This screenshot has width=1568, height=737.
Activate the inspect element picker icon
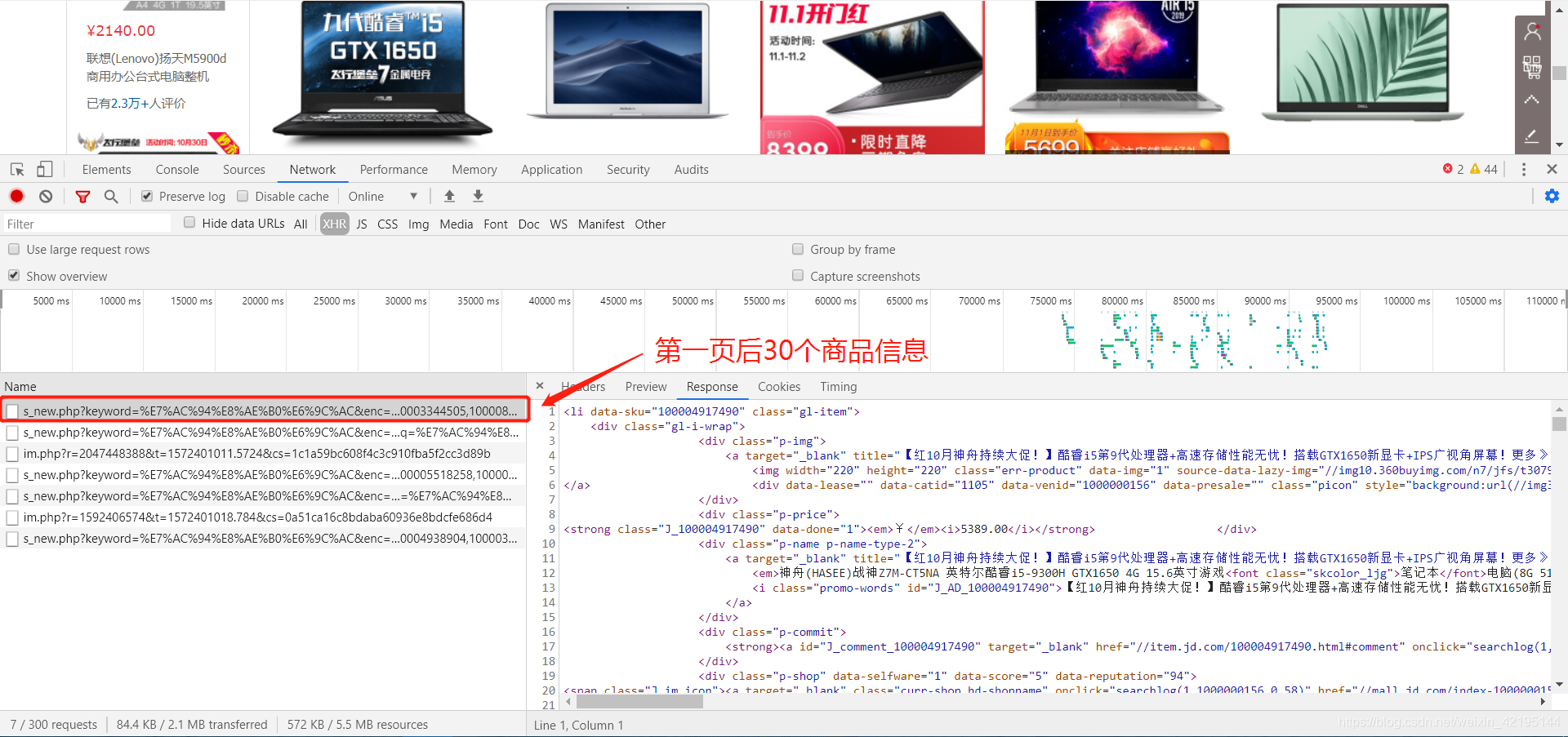click(x=17, y=169)
